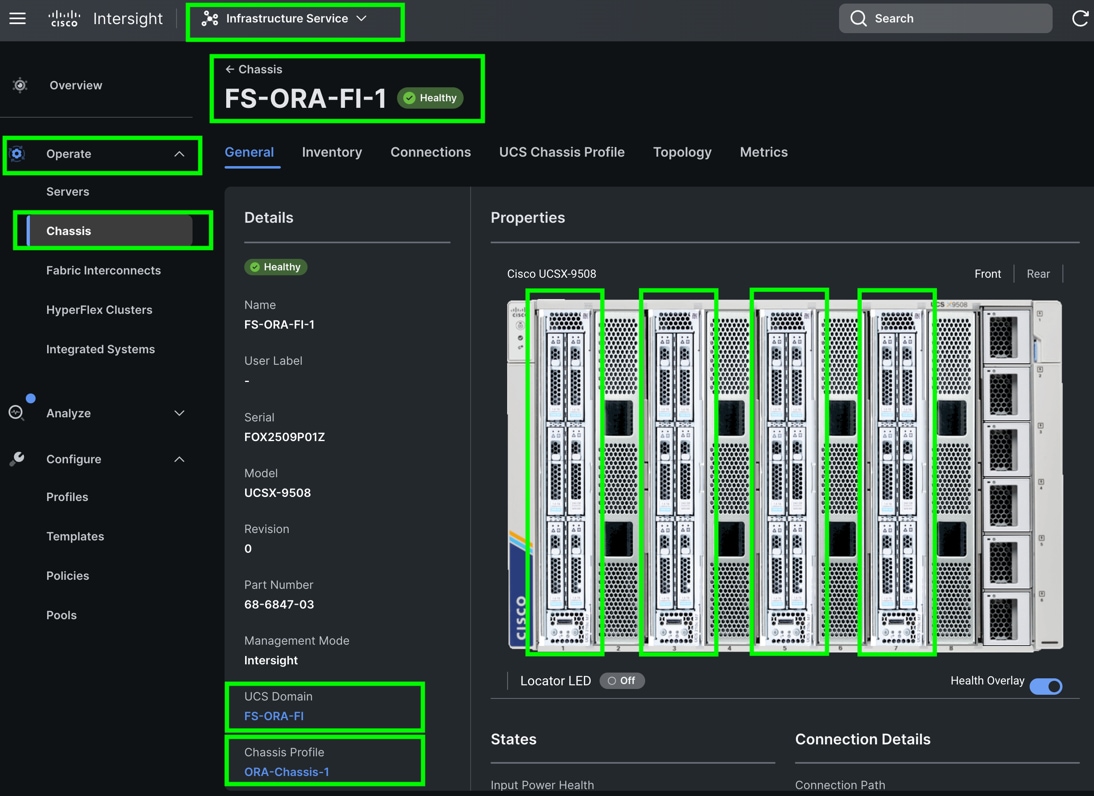Click the refresh icon in top bar

click(1080, 18)
